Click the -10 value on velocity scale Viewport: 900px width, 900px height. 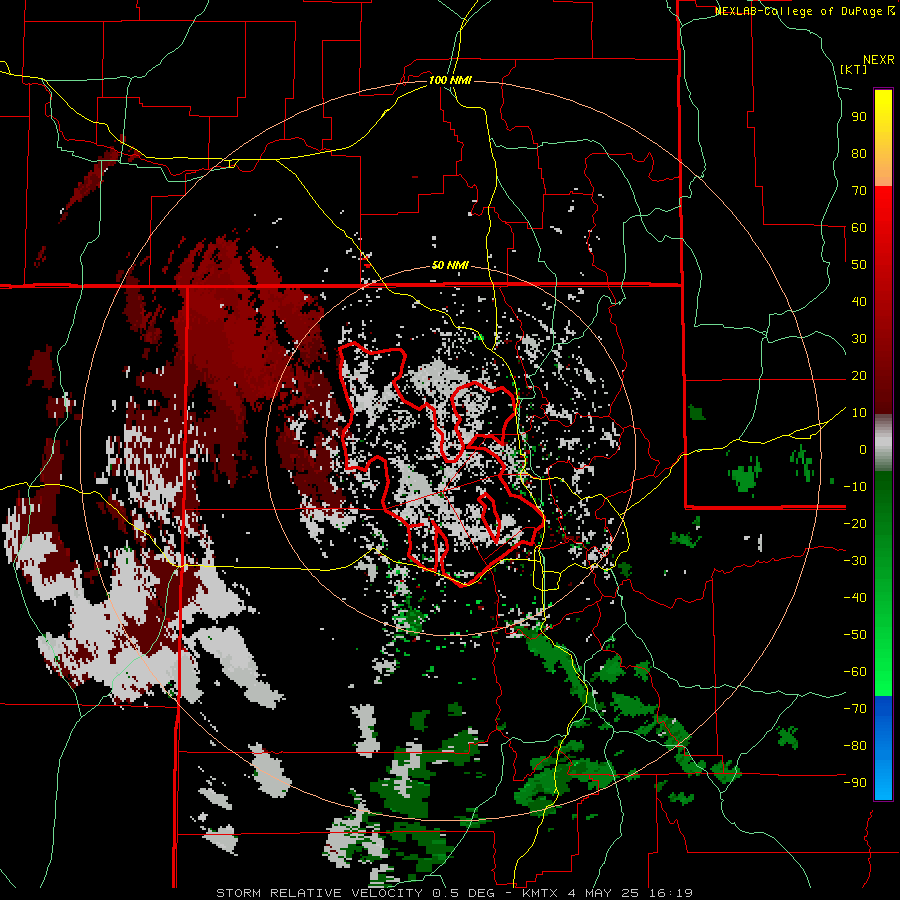(855, 487)
